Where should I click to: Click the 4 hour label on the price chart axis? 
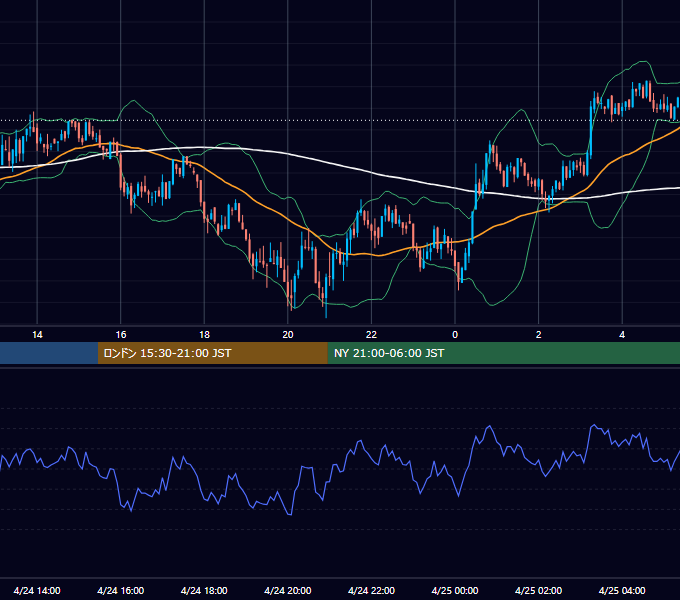[622, 335]
